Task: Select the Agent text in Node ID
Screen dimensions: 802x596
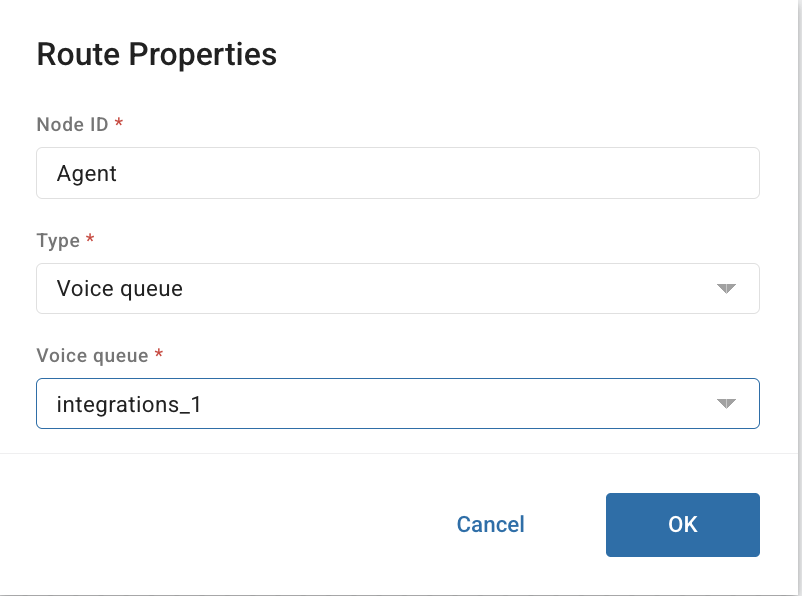Action: (x=86, y=172)
